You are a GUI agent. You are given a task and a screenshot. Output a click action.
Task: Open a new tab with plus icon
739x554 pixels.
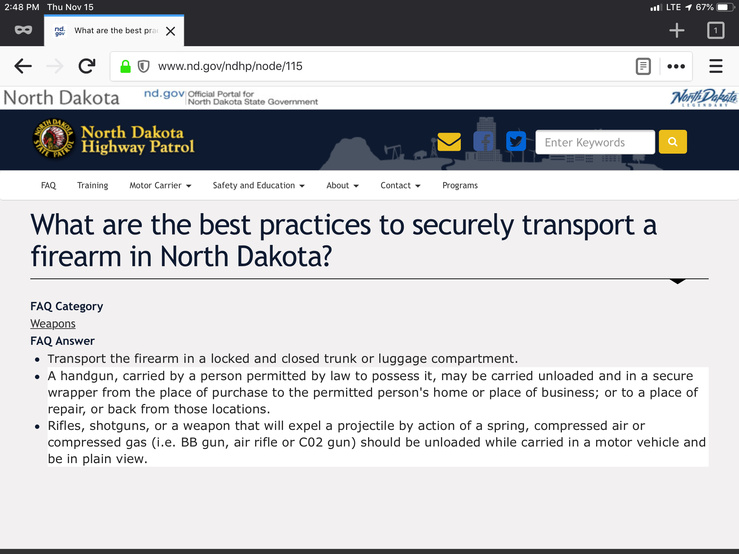point(677,31)
